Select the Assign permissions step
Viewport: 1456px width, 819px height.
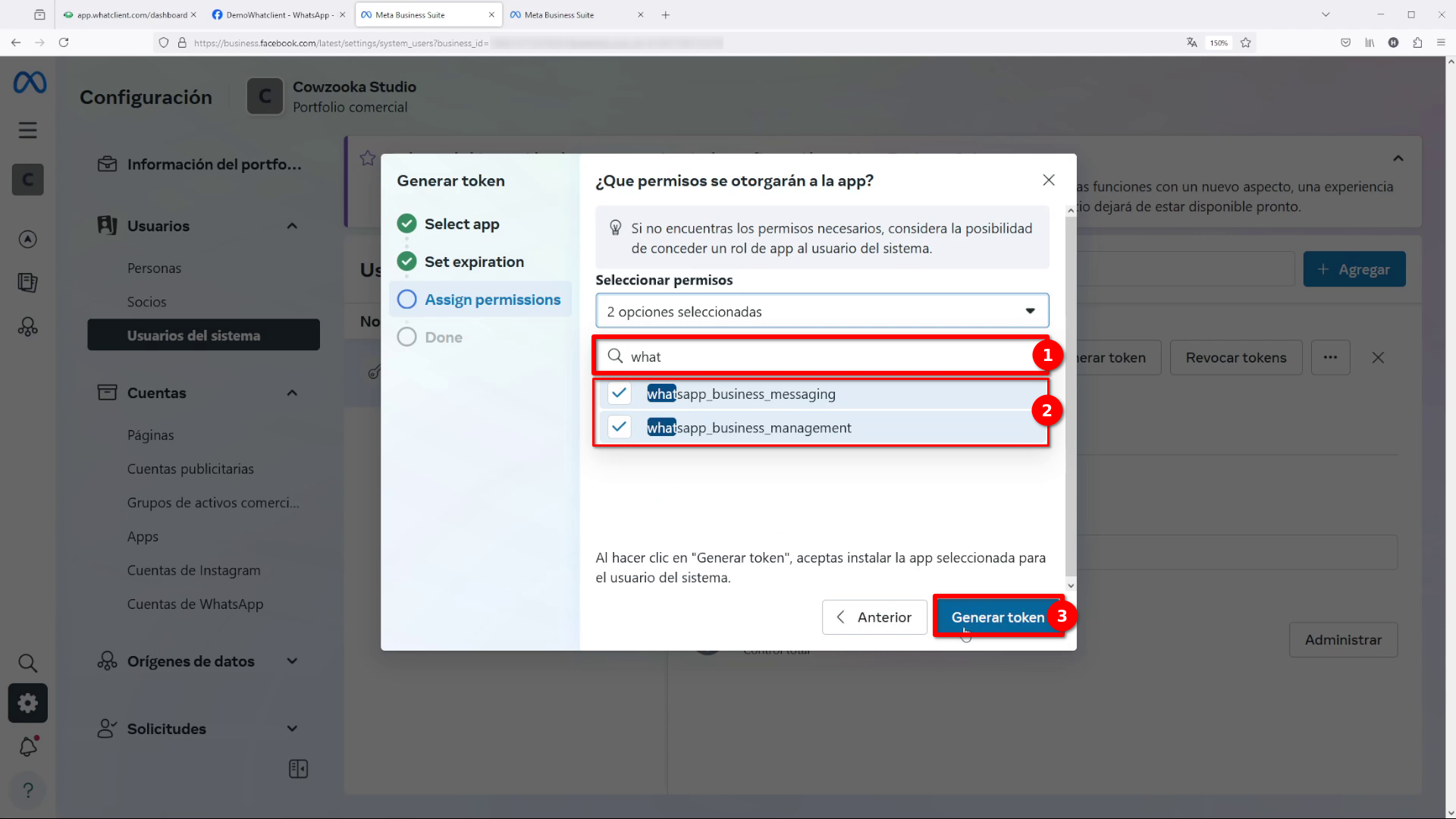[x=480, y=300]
